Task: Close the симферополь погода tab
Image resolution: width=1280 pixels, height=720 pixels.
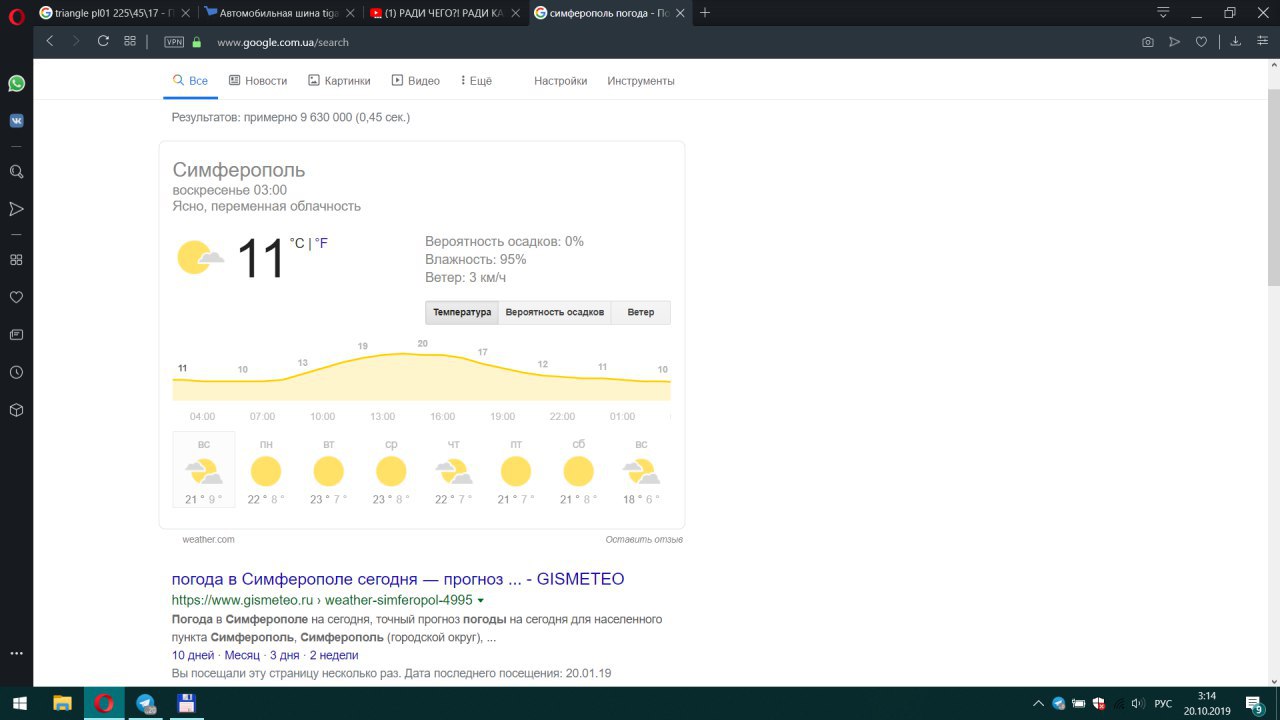Action: [x=678, y=13]
